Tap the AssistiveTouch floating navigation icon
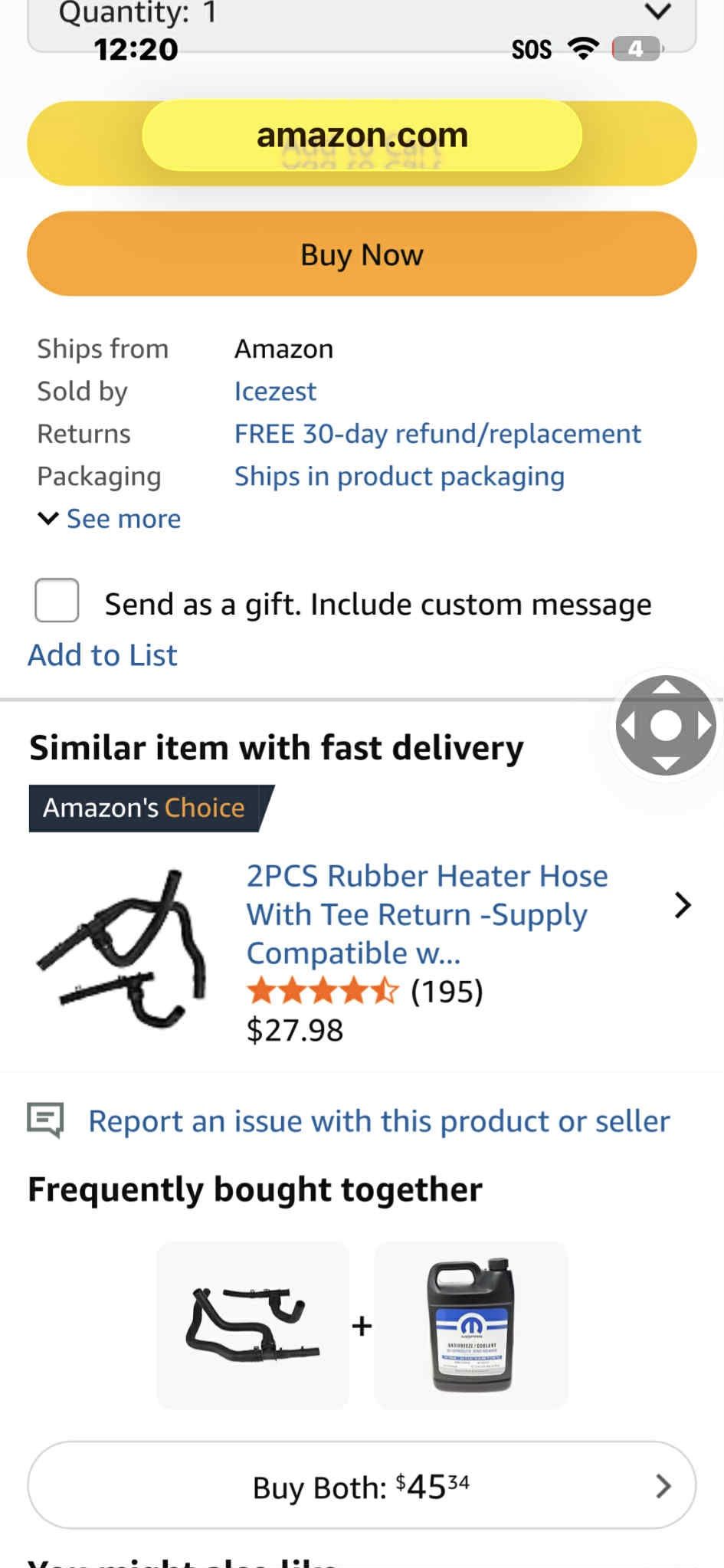 tap(665, 724)
